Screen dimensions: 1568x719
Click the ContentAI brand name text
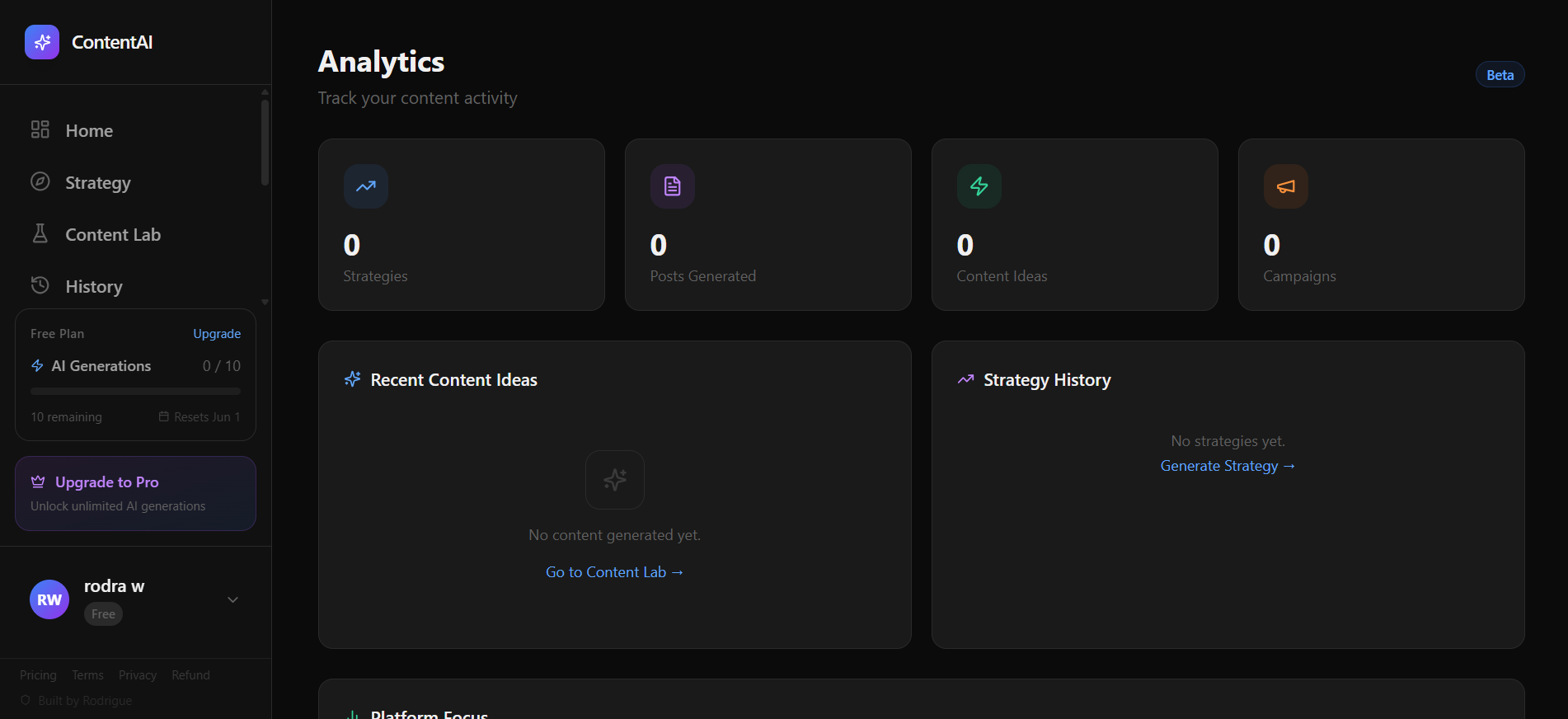coord(112,42)
